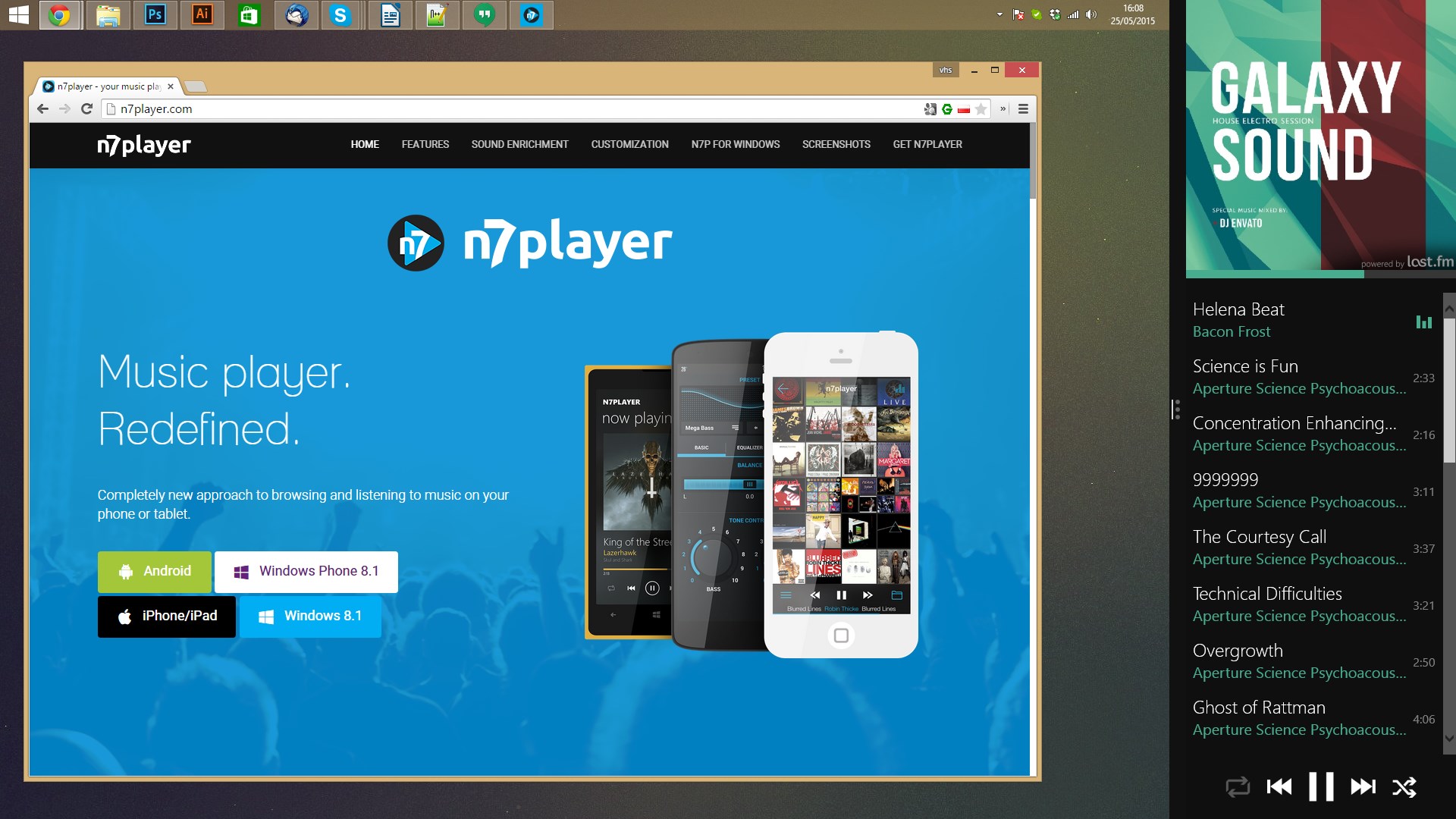Open the SOUND ENRICHMENT nav item

click(519, 144)
